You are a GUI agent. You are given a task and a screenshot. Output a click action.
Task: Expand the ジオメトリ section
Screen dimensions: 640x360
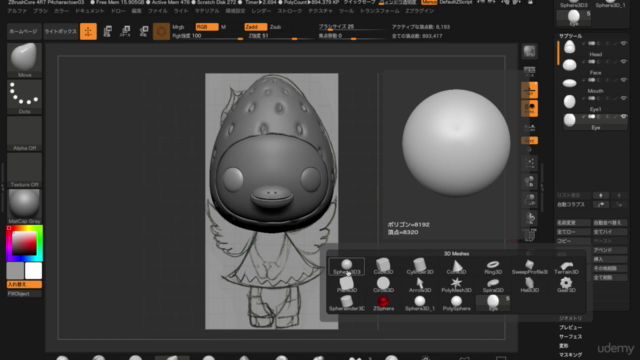pos(570,318)
